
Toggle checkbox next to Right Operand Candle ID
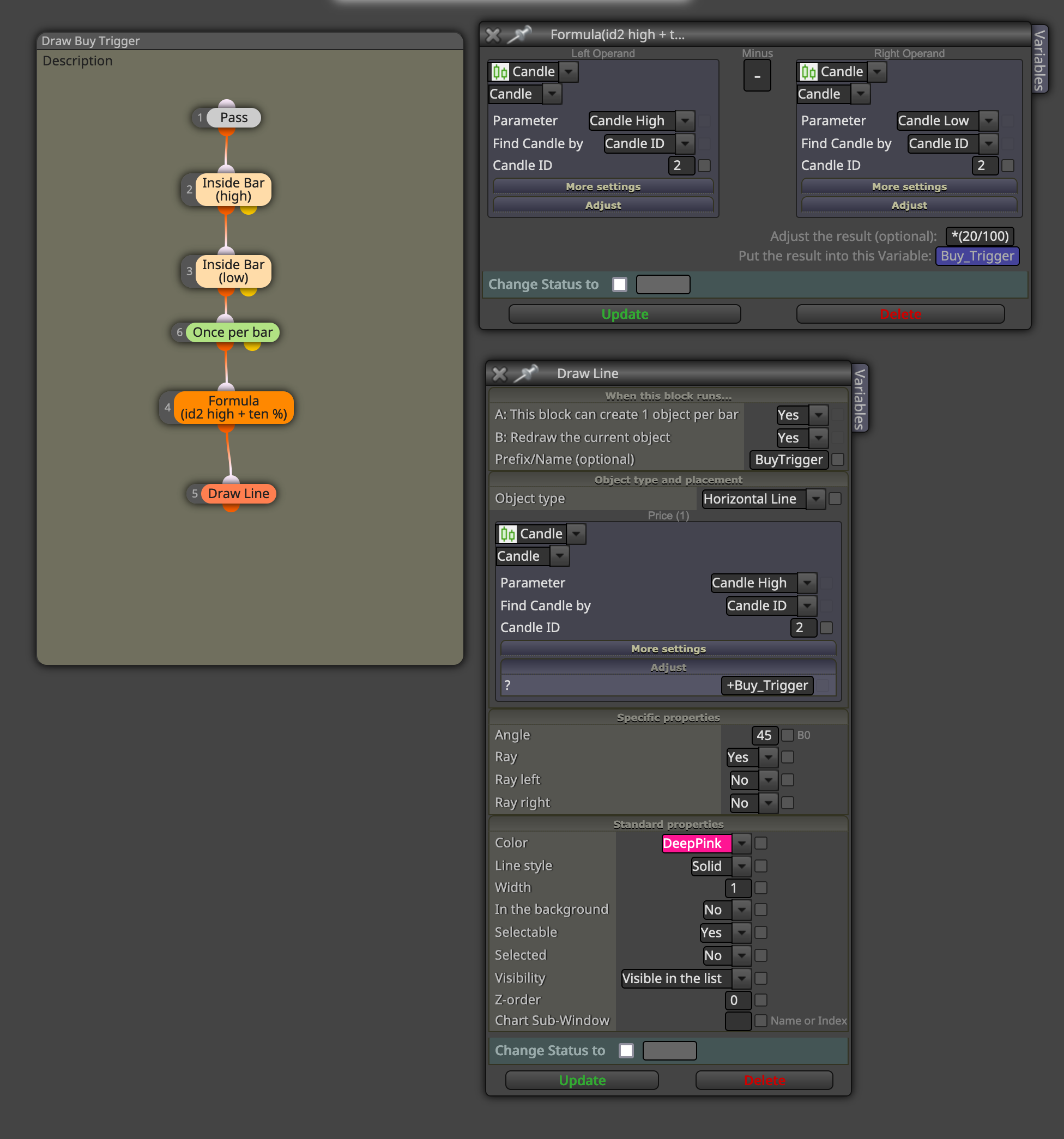[x=1008, y=166]
